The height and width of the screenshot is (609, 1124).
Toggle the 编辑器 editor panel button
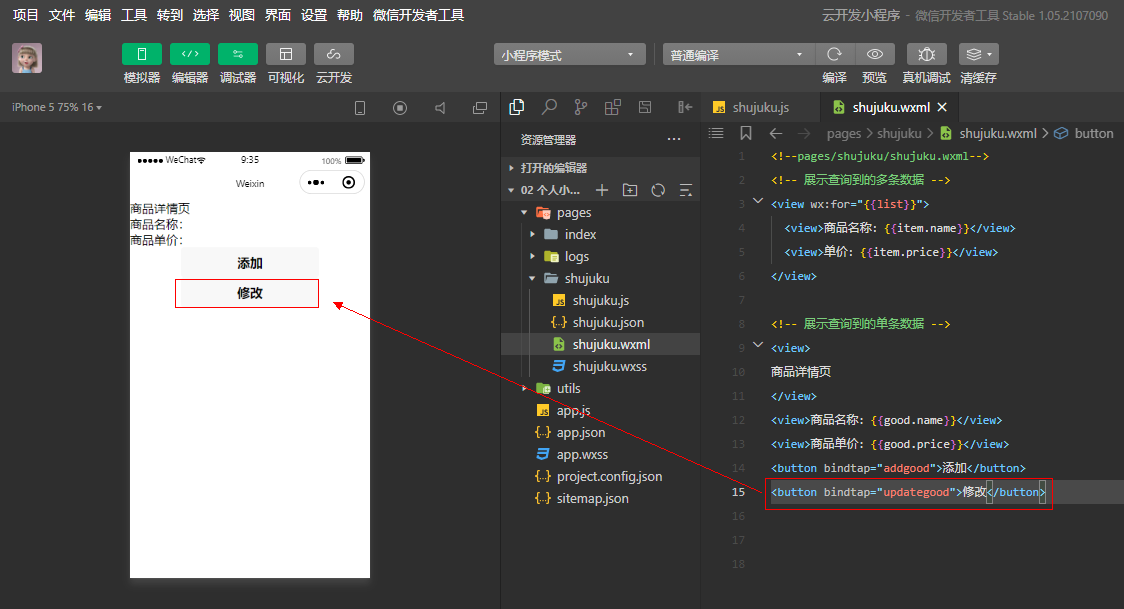click(189, 54)
